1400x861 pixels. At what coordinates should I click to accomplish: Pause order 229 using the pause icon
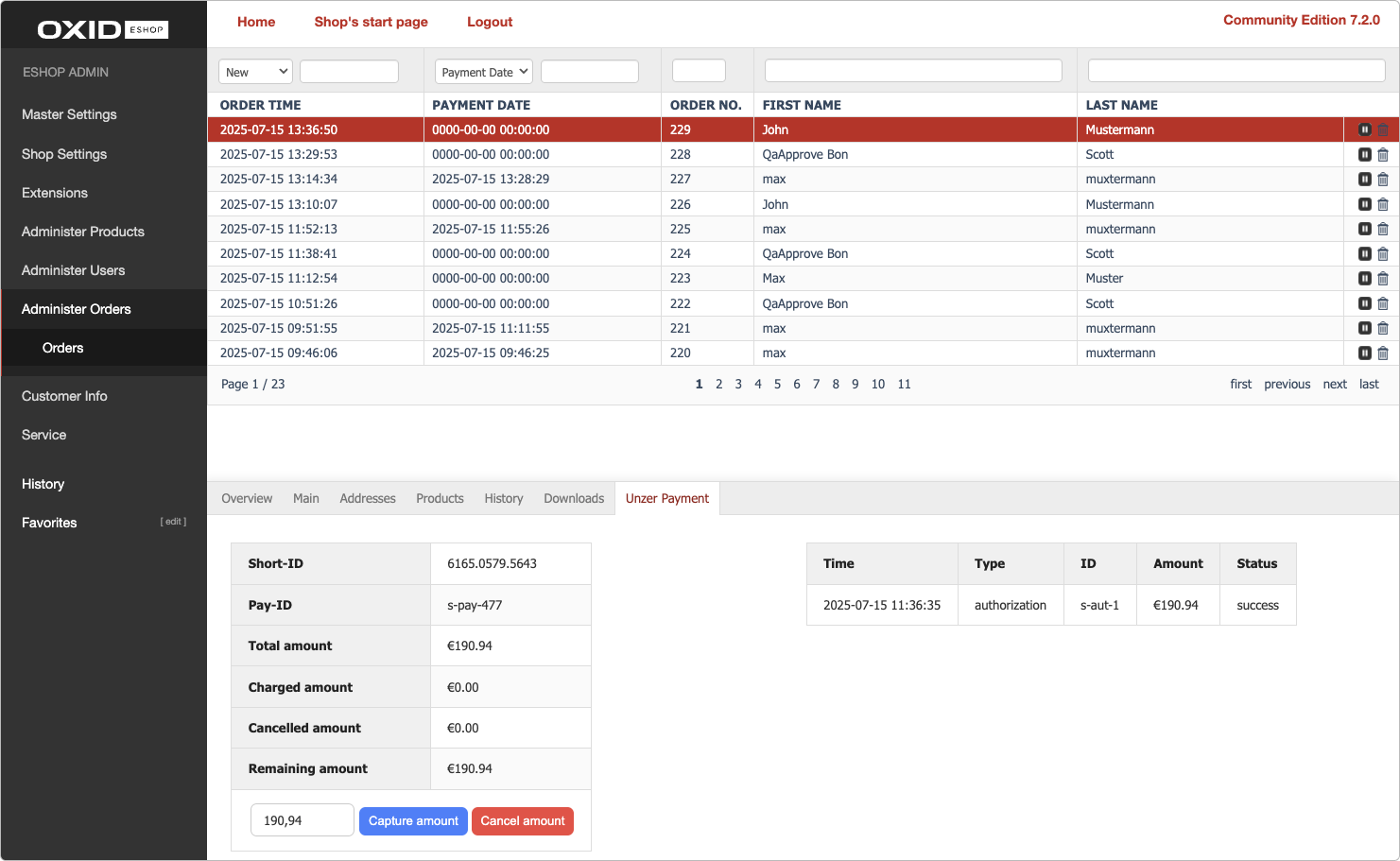[x=1364, y=129]
